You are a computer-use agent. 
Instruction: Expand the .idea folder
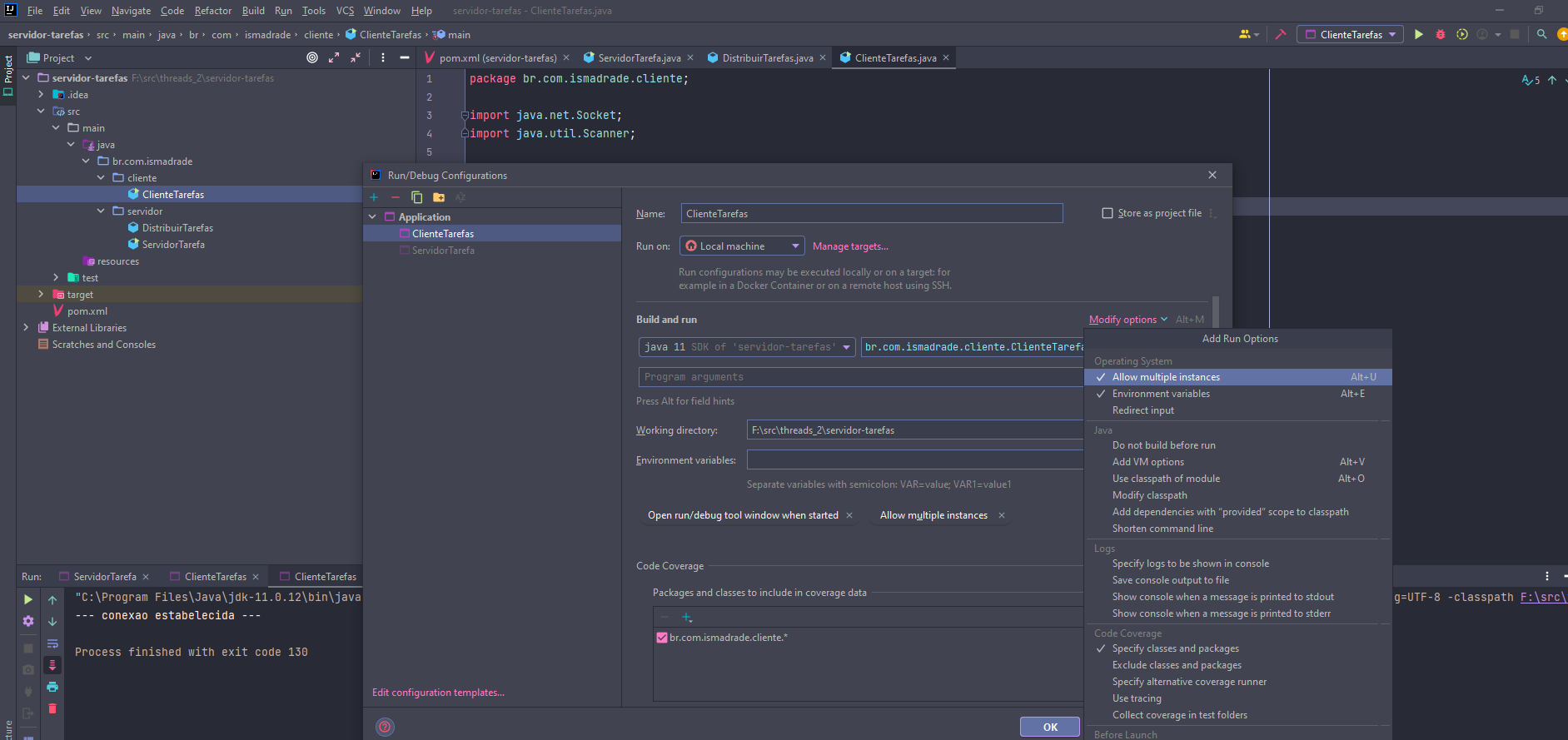point(41,95)
